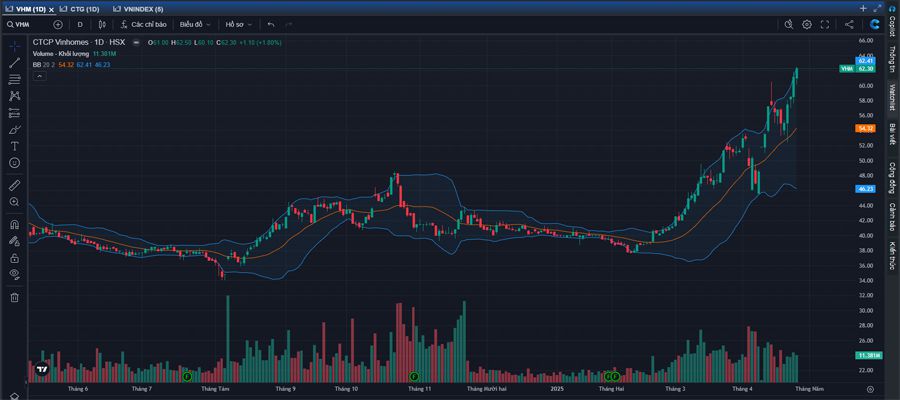
Task: Toggle magnet mode for drawings
Action: [x=15, y=224]
